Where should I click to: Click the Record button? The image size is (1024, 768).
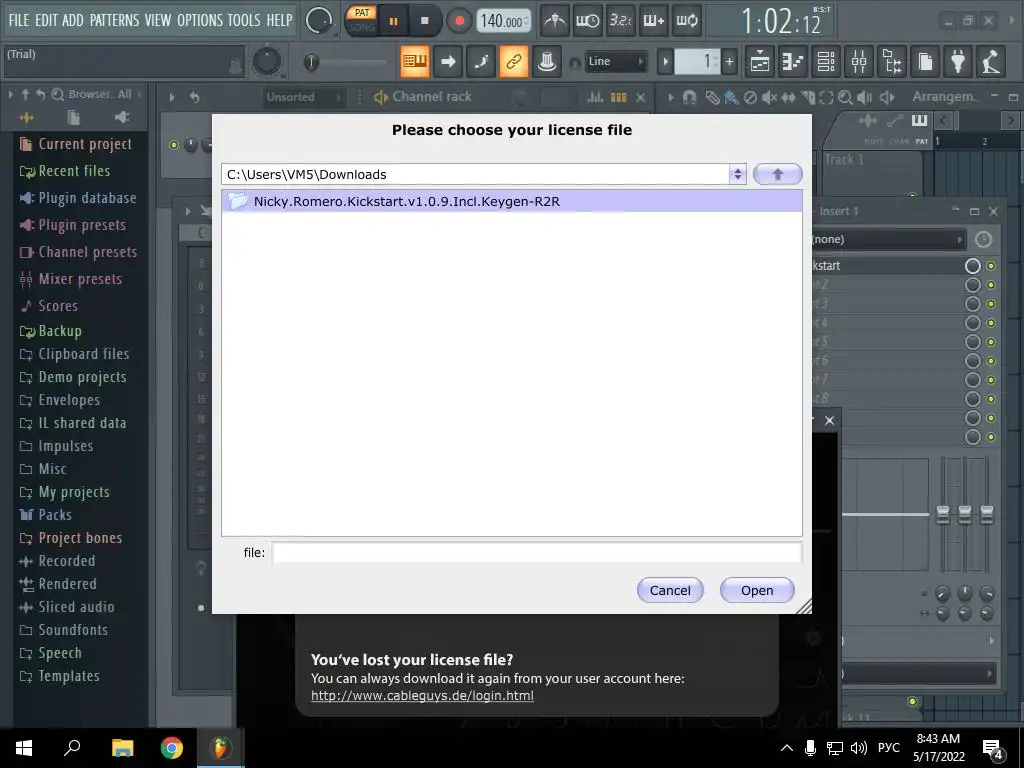pos(459,21)
